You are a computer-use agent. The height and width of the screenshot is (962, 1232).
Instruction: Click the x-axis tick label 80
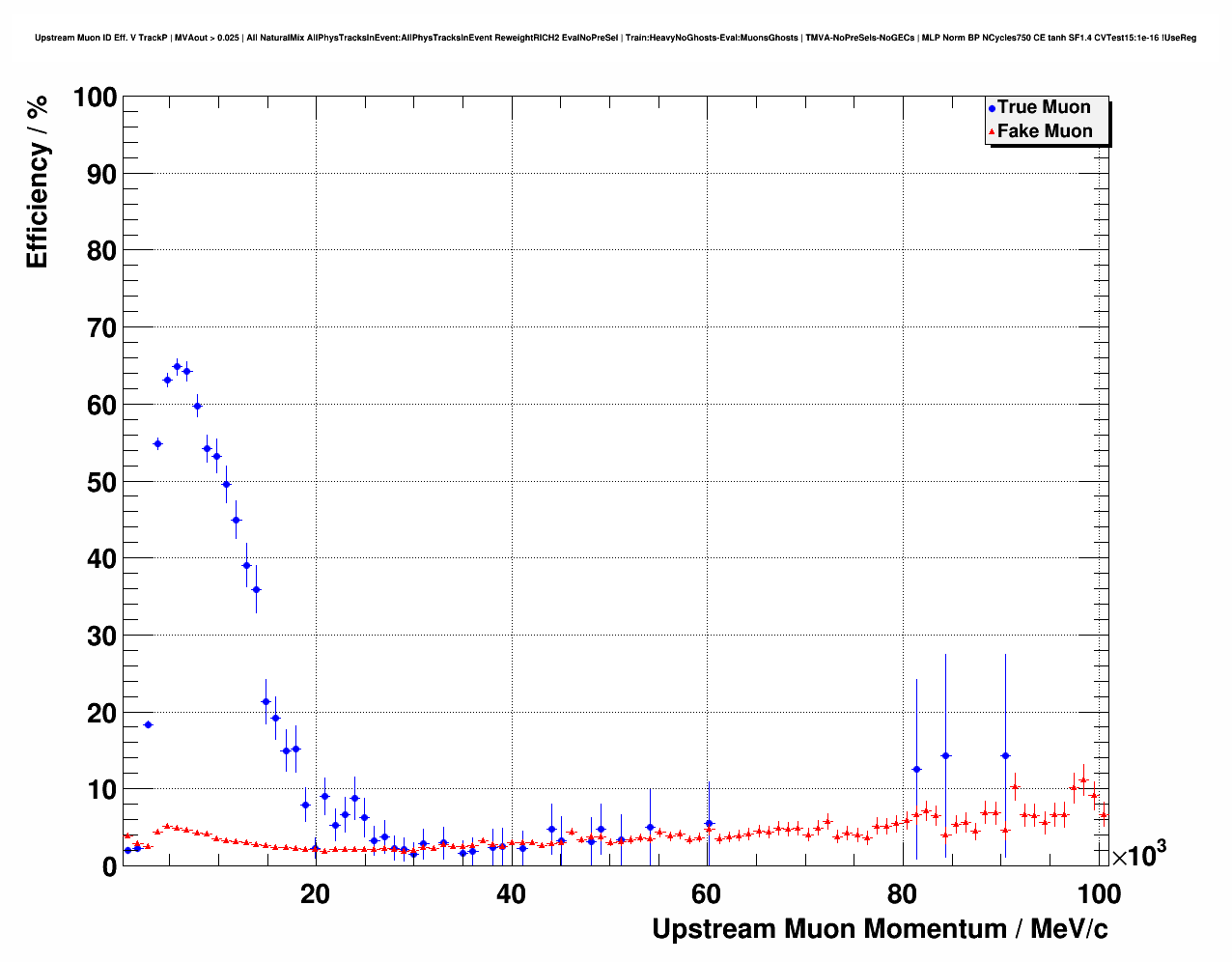tap(902, 894)
